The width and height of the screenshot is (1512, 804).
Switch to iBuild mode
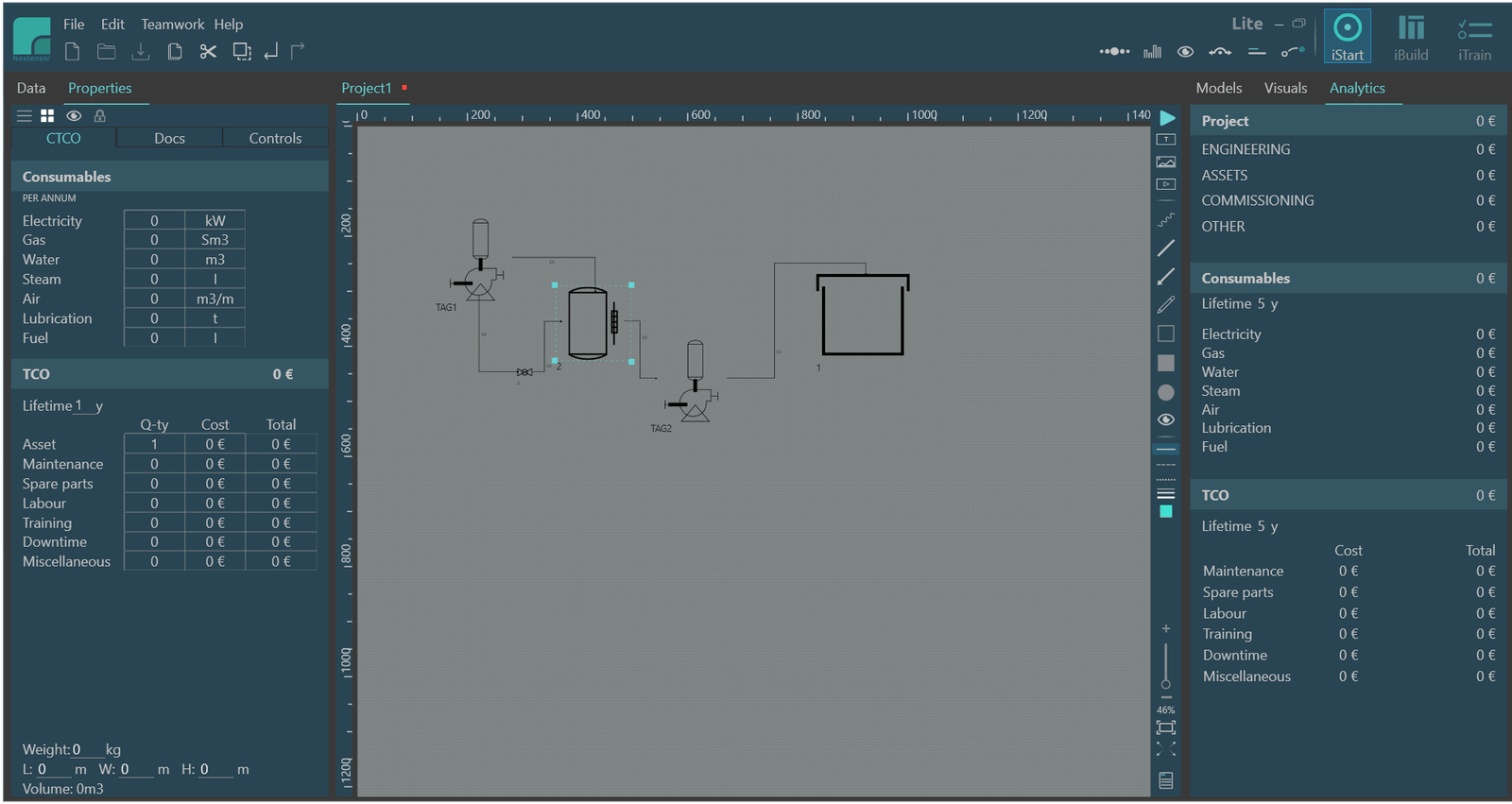1411,37
